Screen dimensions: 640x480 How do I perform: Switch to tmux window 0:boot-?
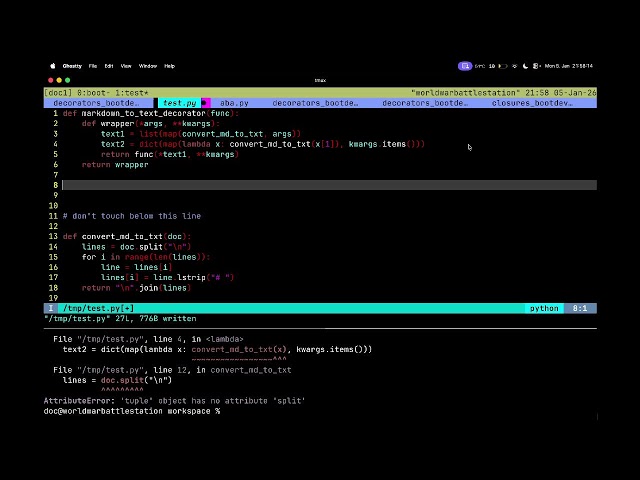tap(93, 93)
